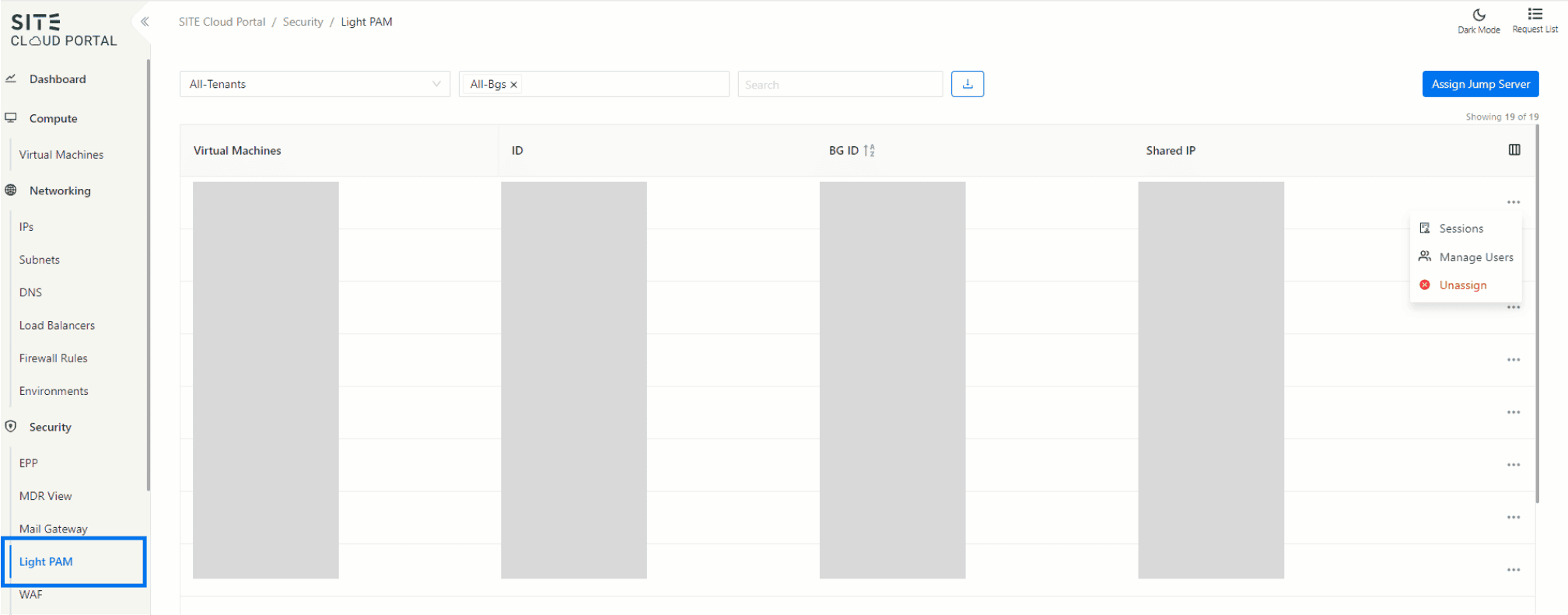Select Unassign from the context menu
The image size is (1568, 615).
tap(1462, 285)
